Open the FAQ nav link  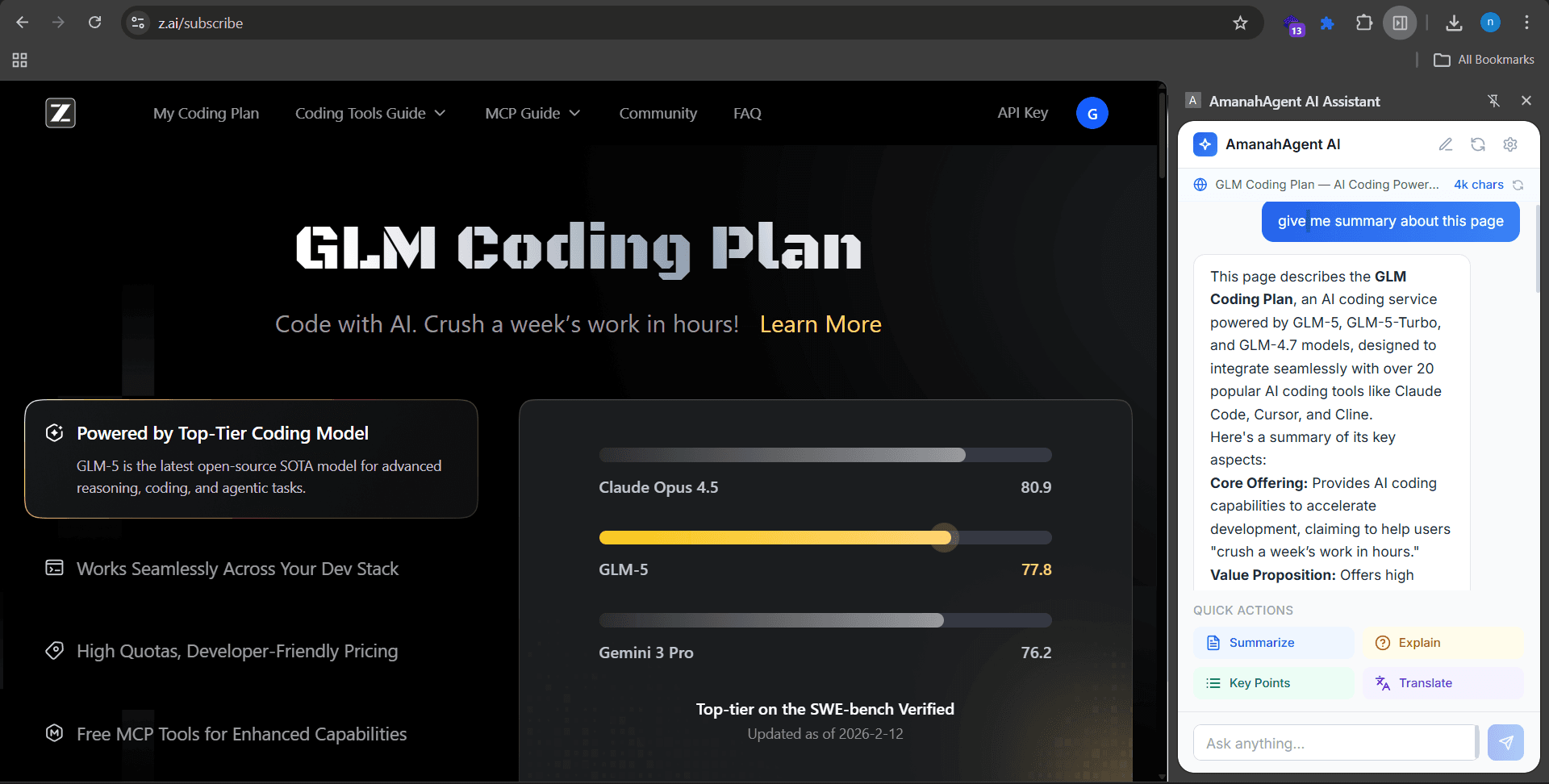[747, 113]
